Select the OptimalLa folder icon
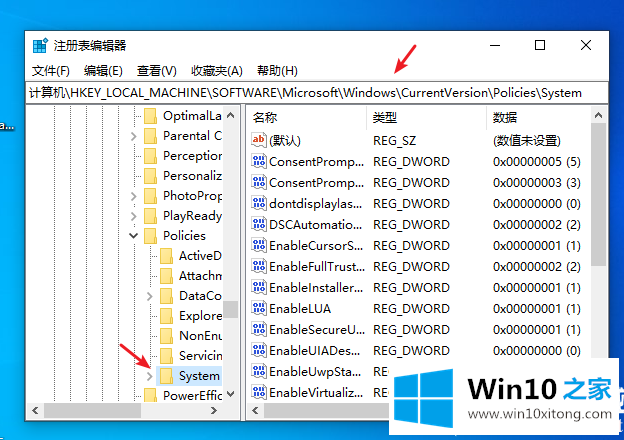This screenshot has width=624, height=440. point(150,116)
